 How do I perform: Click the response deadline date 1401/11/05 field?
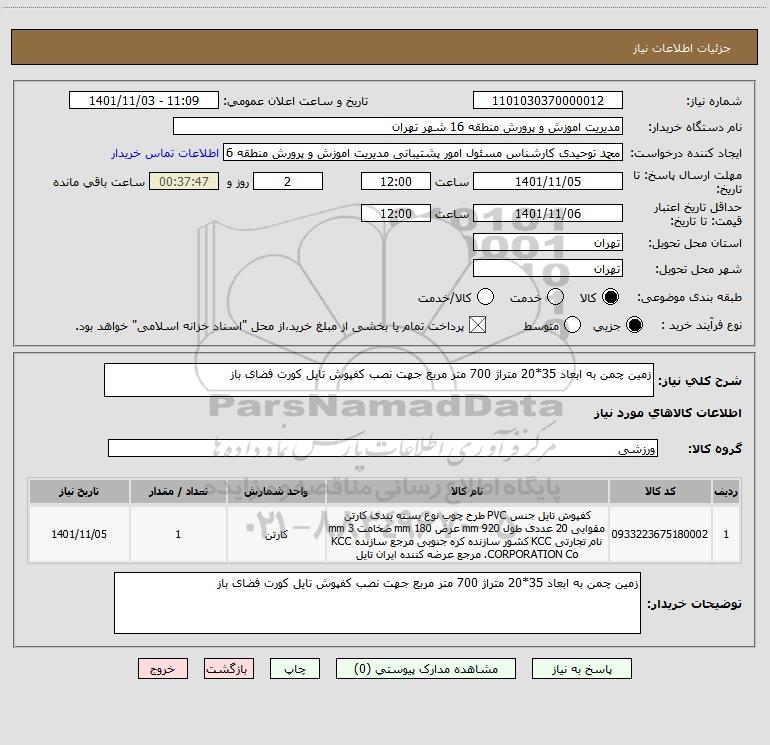(x=548, y=181)
